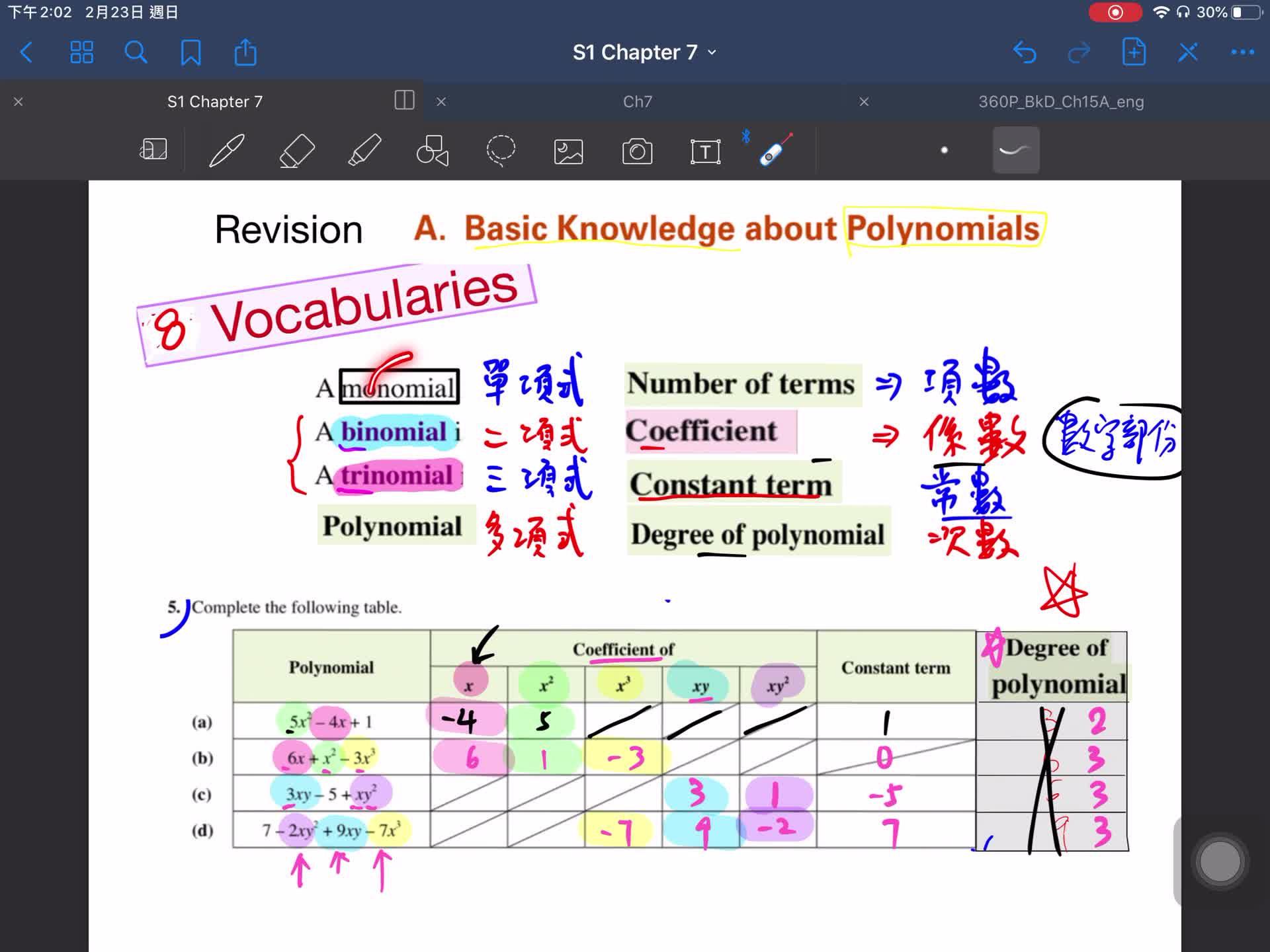Toggle zoom window tool
1270x952 pixels.
tap(153, 149)
